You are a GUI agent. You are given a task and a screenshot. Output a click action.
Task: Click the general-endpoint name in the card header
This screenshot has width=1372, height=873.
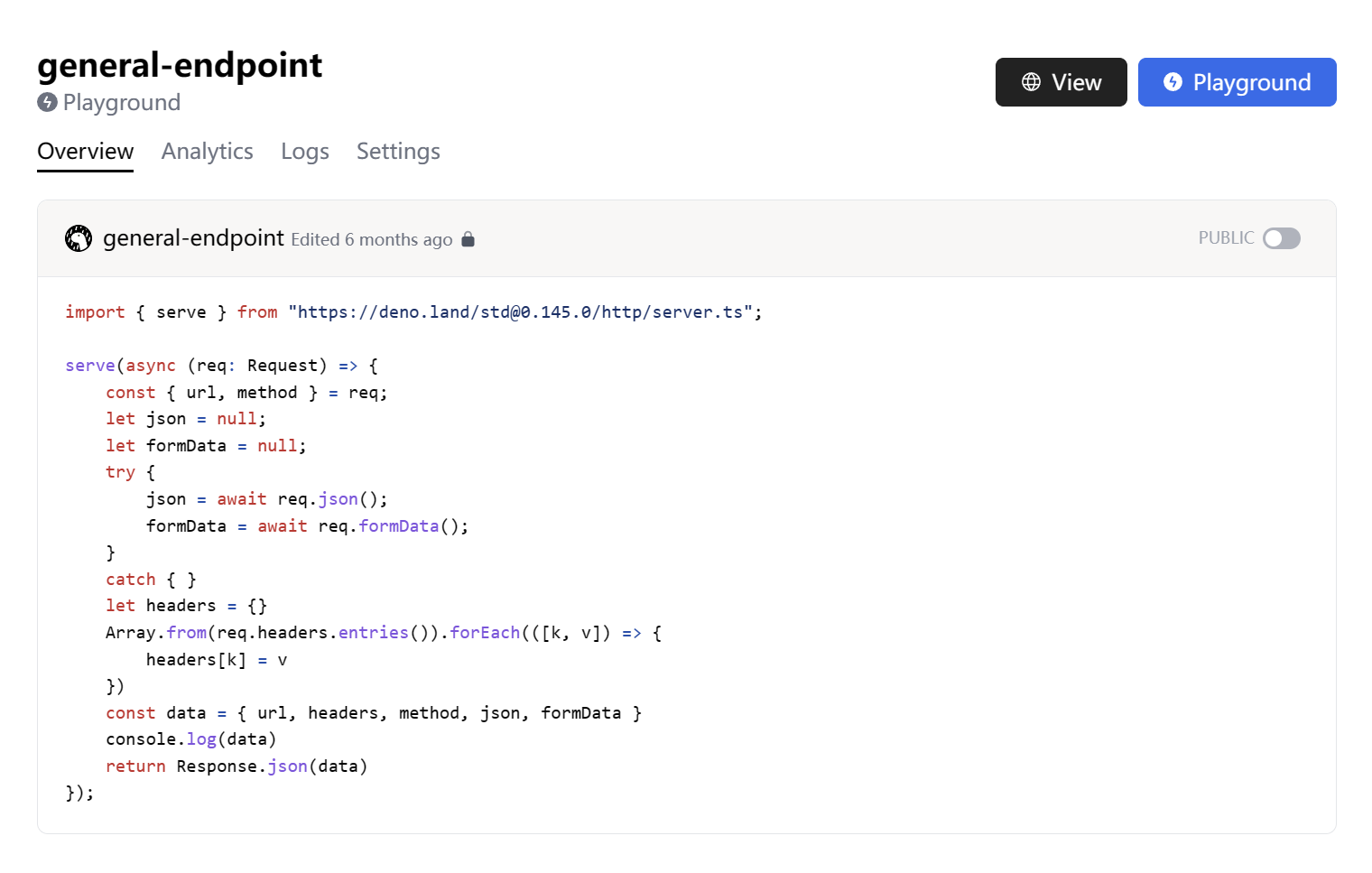[x=193, y=238]
